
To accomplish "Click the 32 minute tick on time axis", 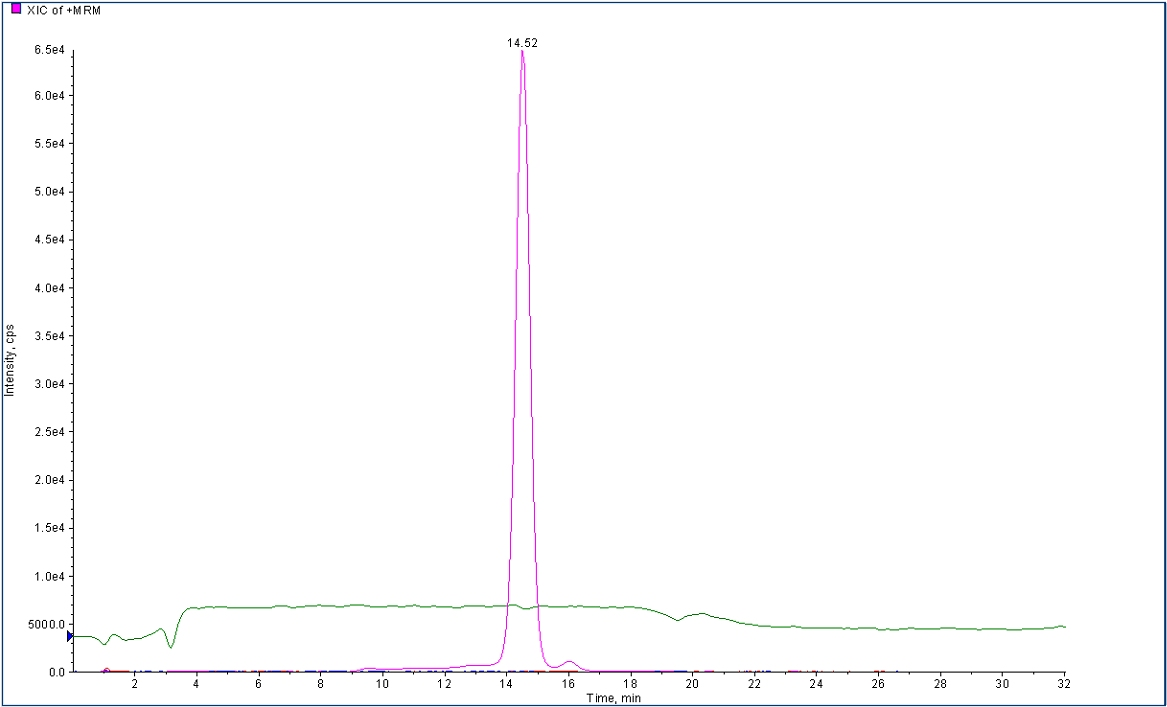I will click(x=1064, y=684).
